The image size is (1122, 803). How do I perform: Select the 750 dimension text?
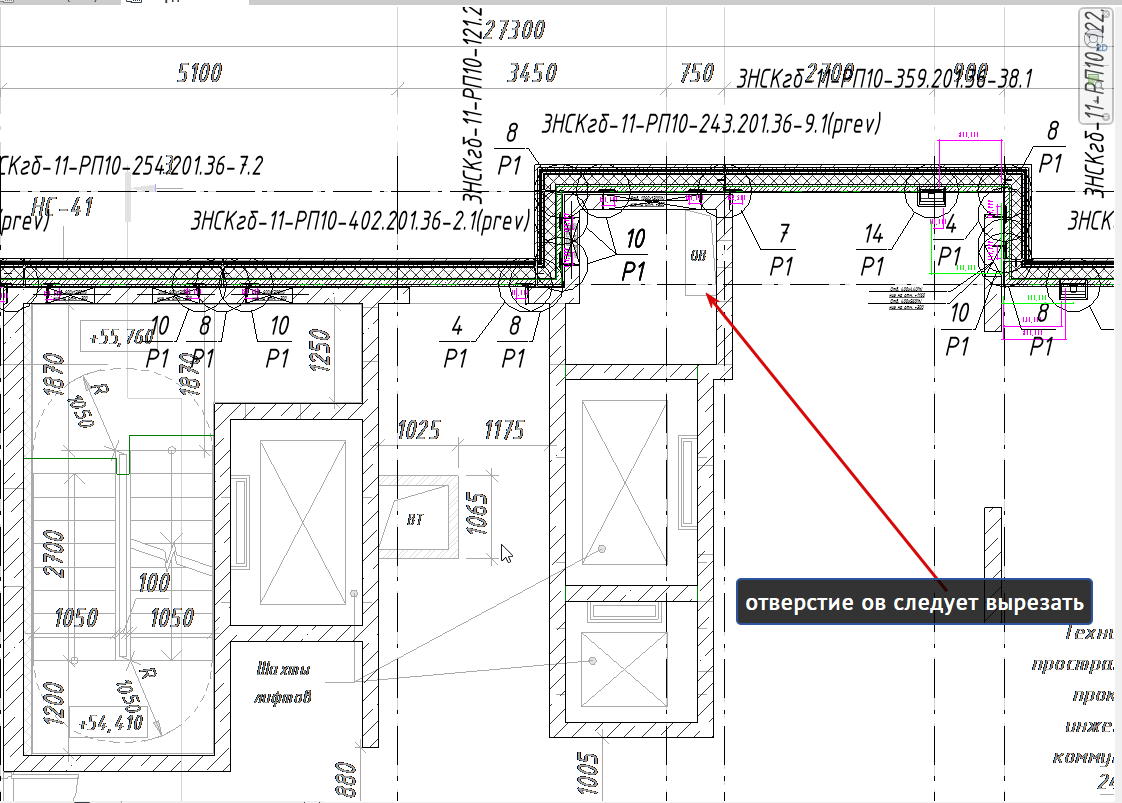click(x=697, y=72)
